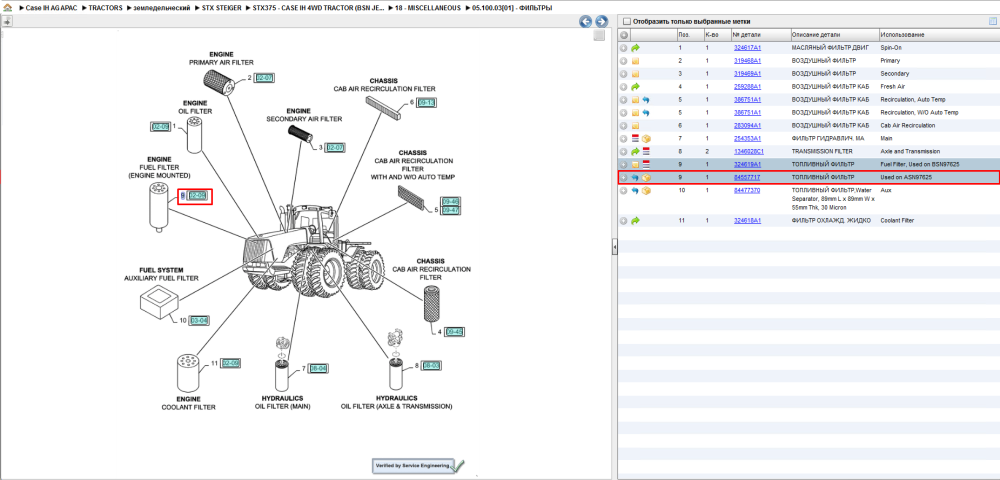Click the green arrow icon in row 1346028C1
This screenshot has width=1000, height=480.
click(635, 152)
